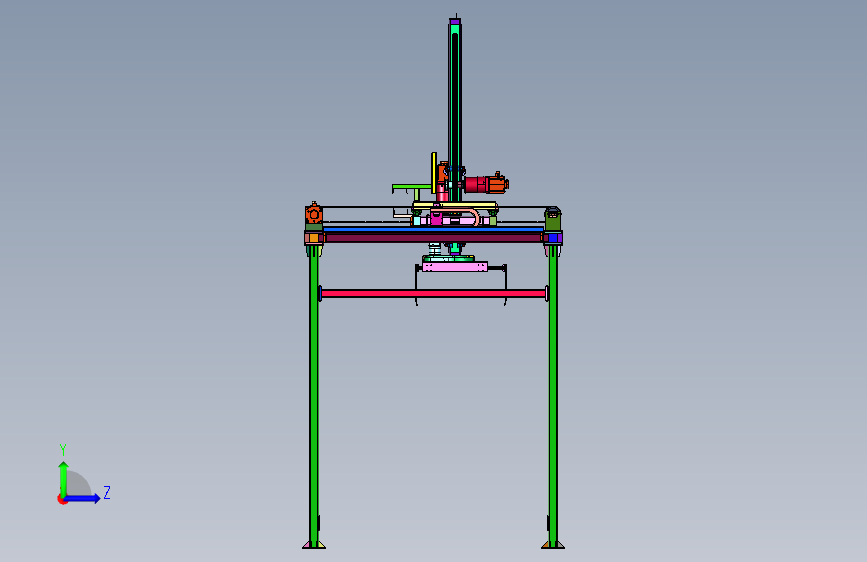Click the Z label on the axis triad
Screen dimensions: 867x562
click(x=107, y=492)
